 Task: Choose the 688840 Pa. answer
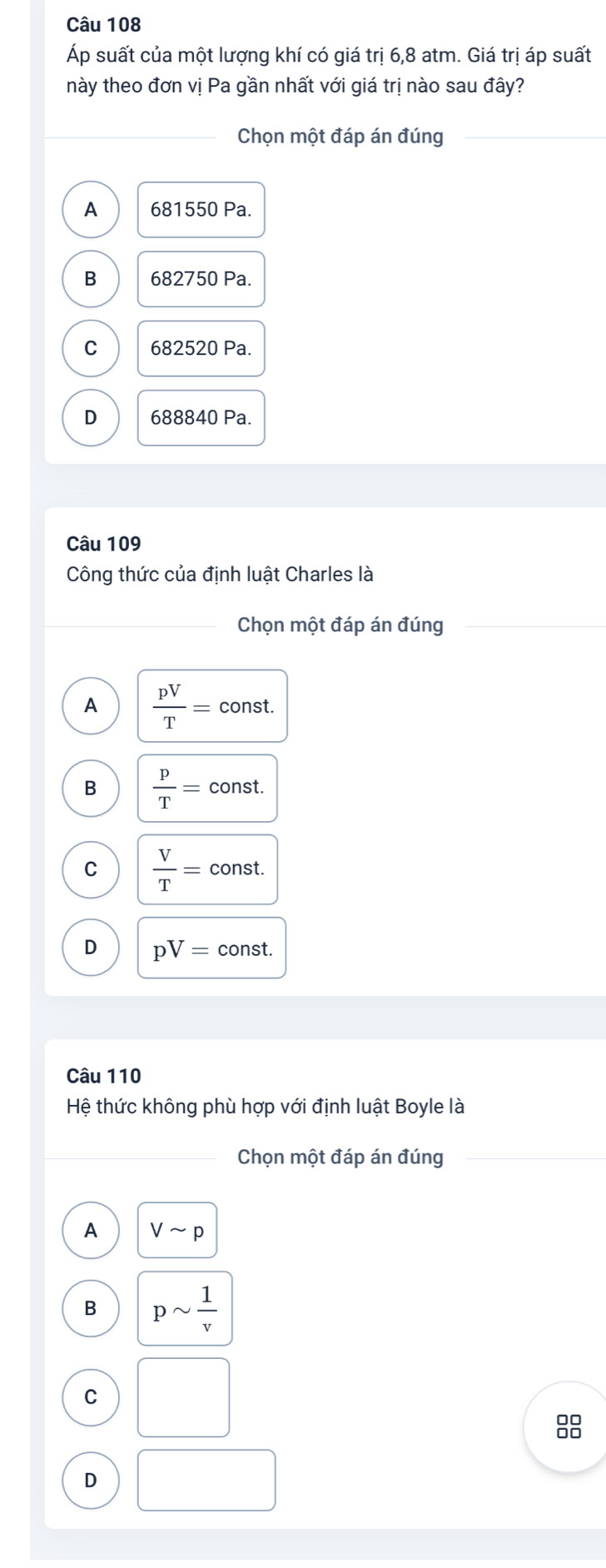tap(201, 417)
